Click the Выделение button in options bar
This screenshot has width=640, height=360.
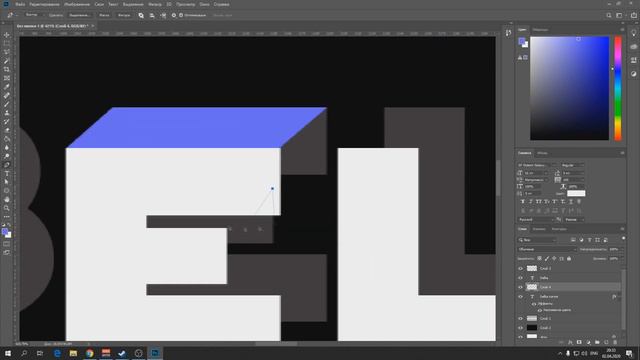[x=79, y=16]
